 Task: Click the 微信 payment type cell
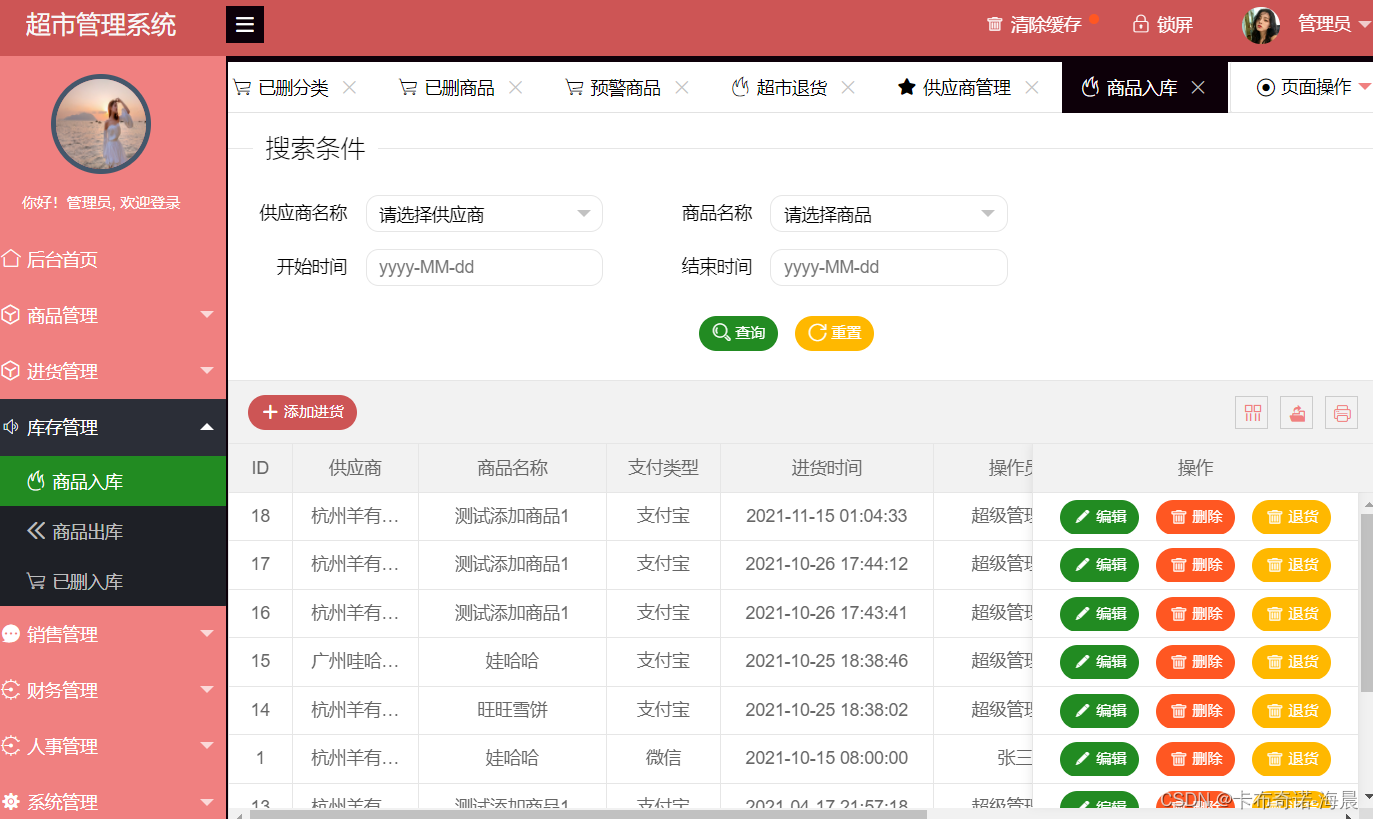(663, 758)
